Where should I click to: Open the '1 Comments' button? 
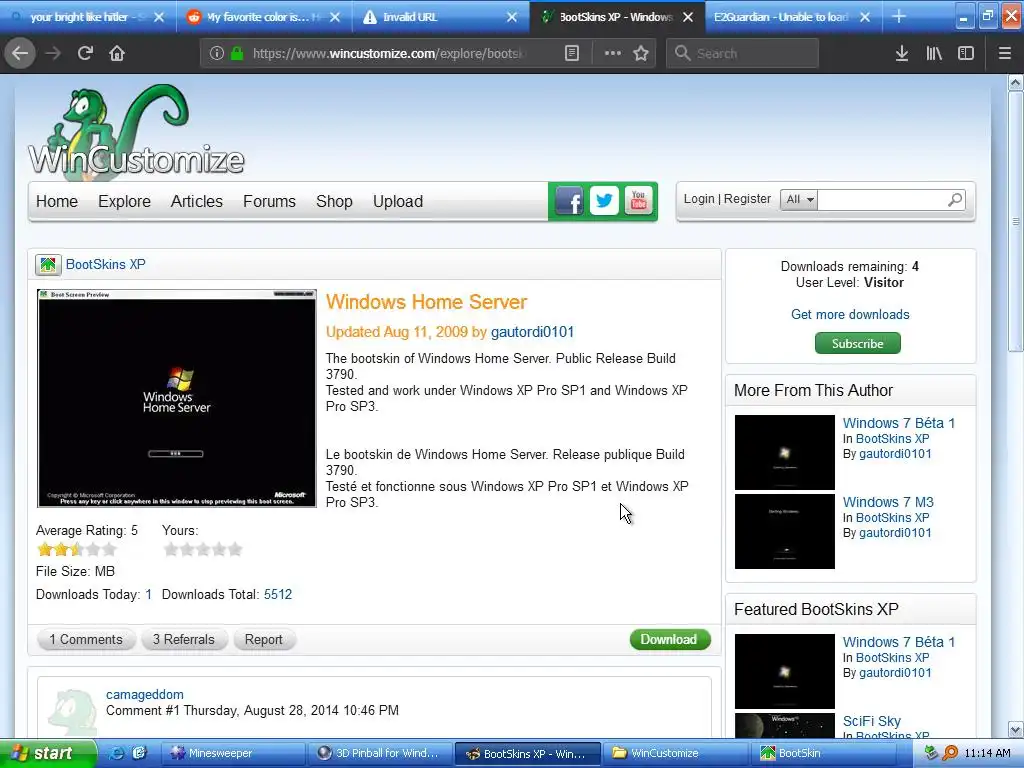[x=86, y=639]
